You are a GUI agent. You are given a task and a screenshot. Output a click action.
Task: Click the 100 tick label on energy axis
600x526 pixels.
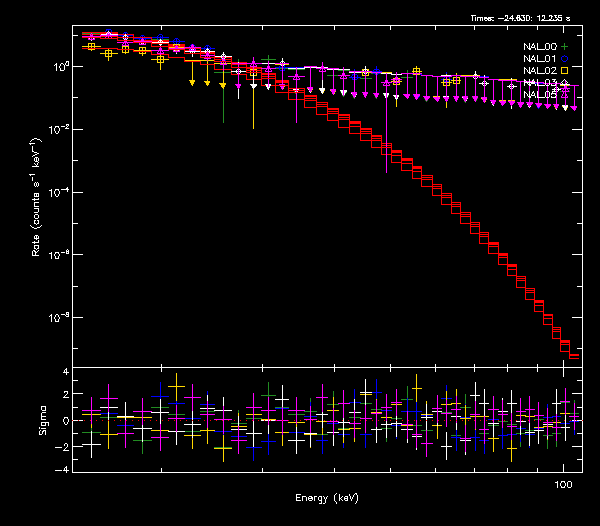[563, 484]
